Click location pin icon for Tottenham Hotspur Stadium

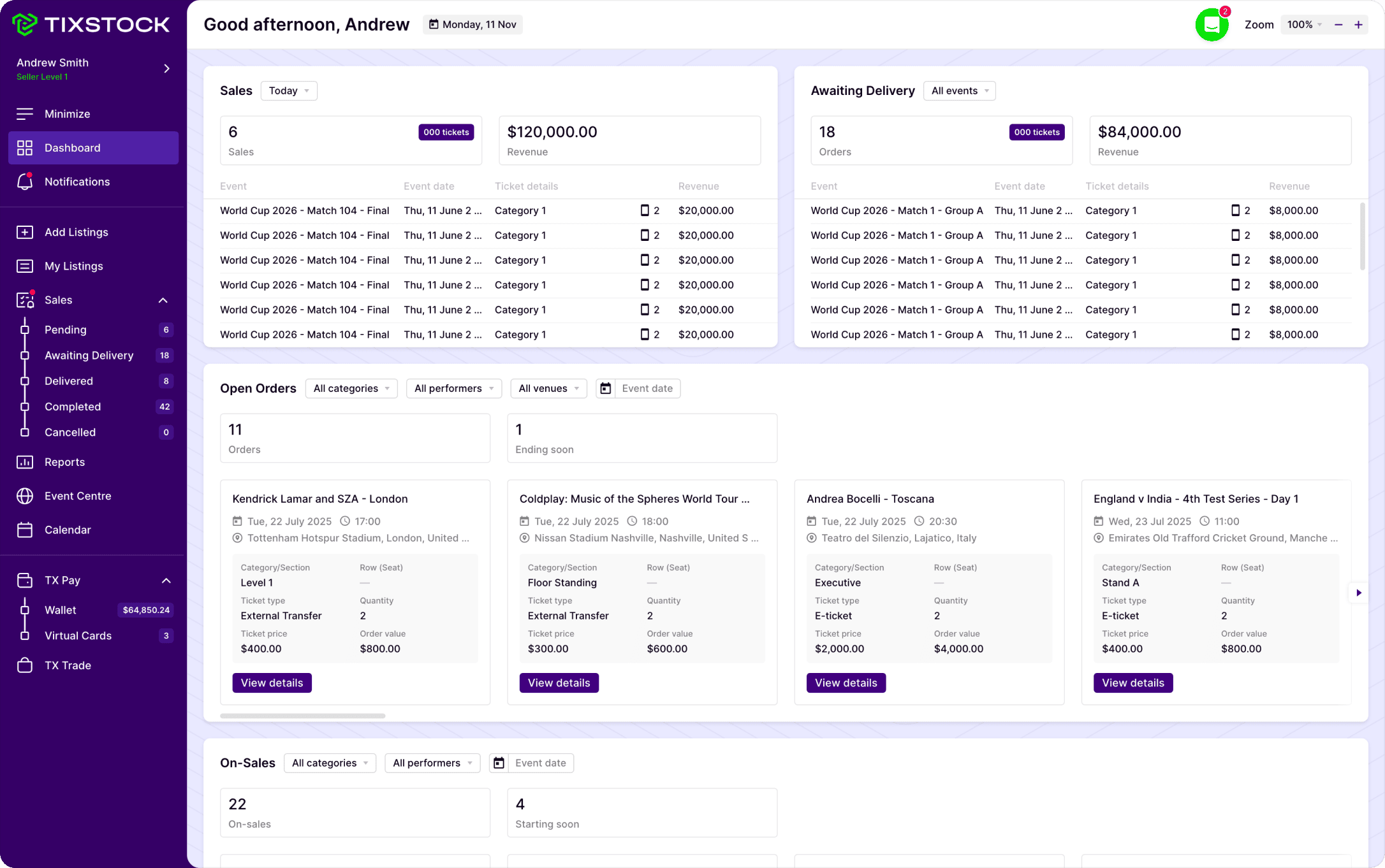[237, 538]
